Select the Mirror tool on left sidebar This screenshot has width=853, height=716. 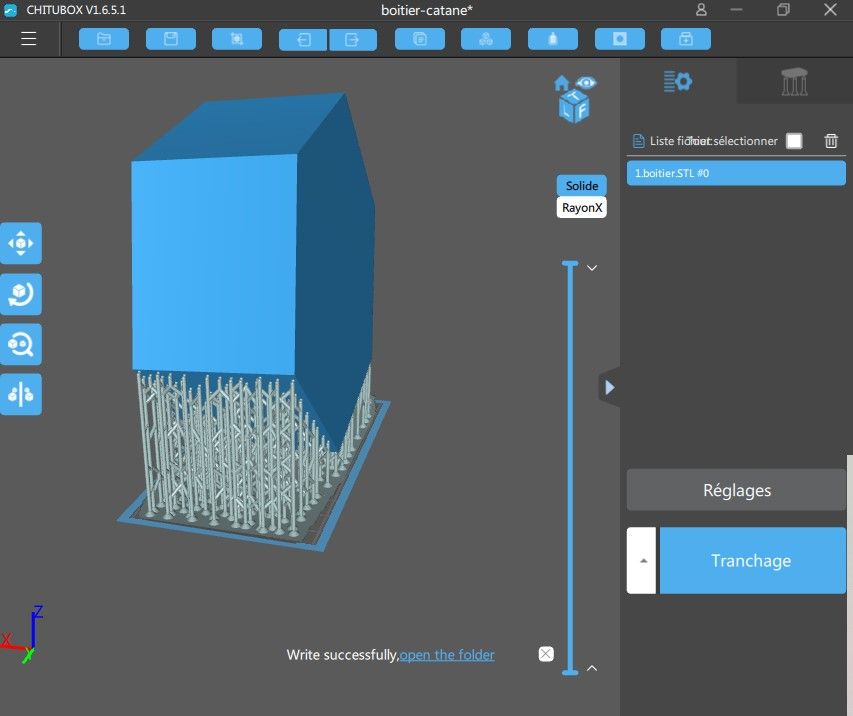21,394
